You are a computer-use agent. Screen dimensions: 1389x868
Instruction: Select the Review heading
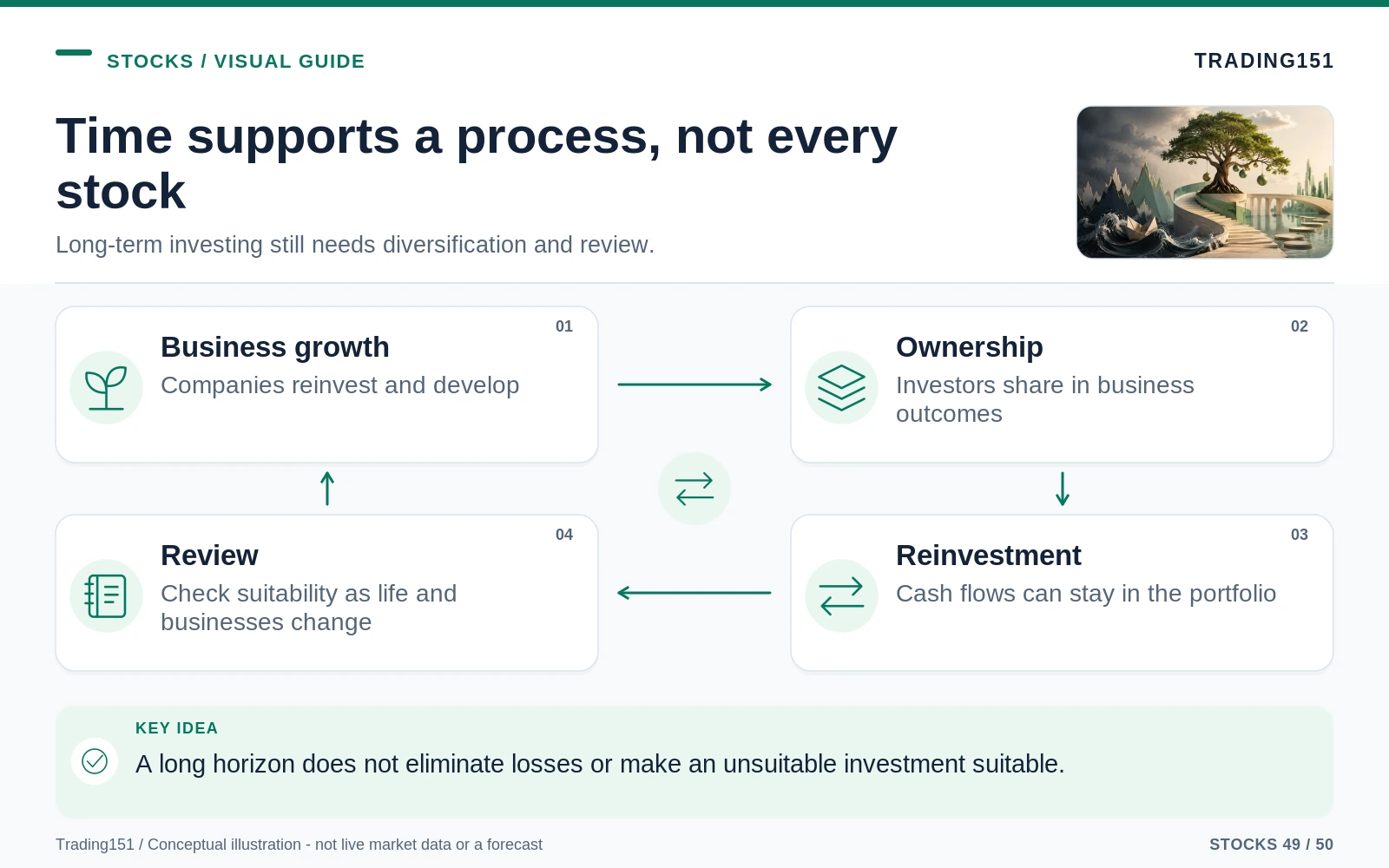pyautogui.click(x=209, y=556)
